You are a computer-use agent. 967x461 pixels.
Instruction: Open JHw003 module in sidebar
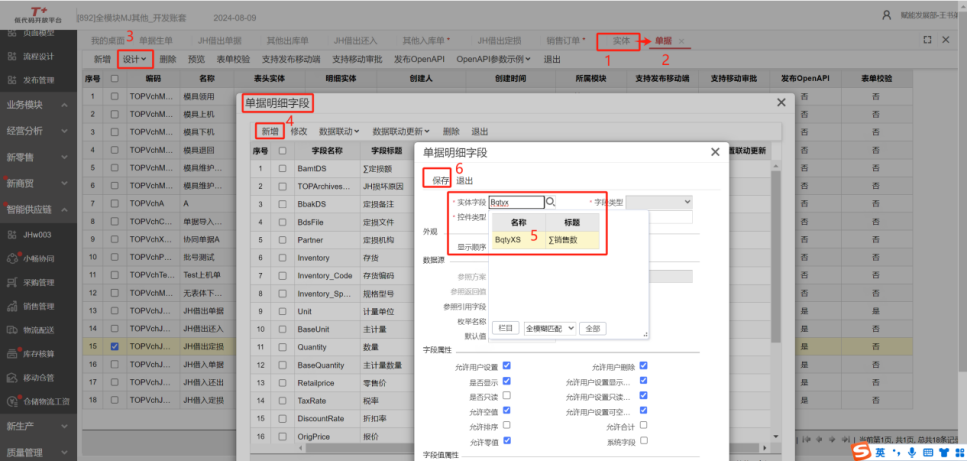pos(37,234)
